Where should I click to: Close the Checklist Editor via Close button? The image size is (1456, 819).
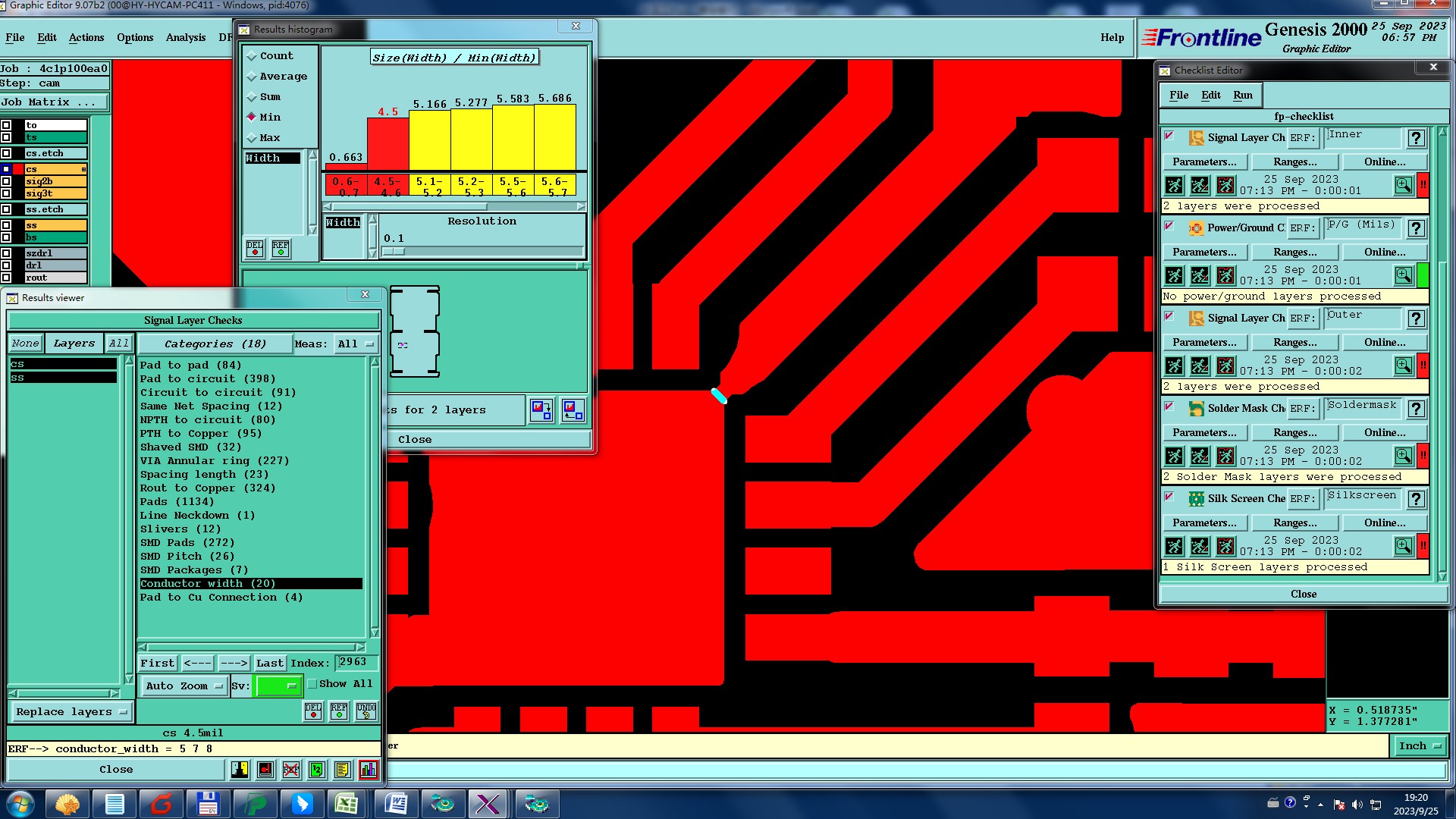coord(1303,595)
